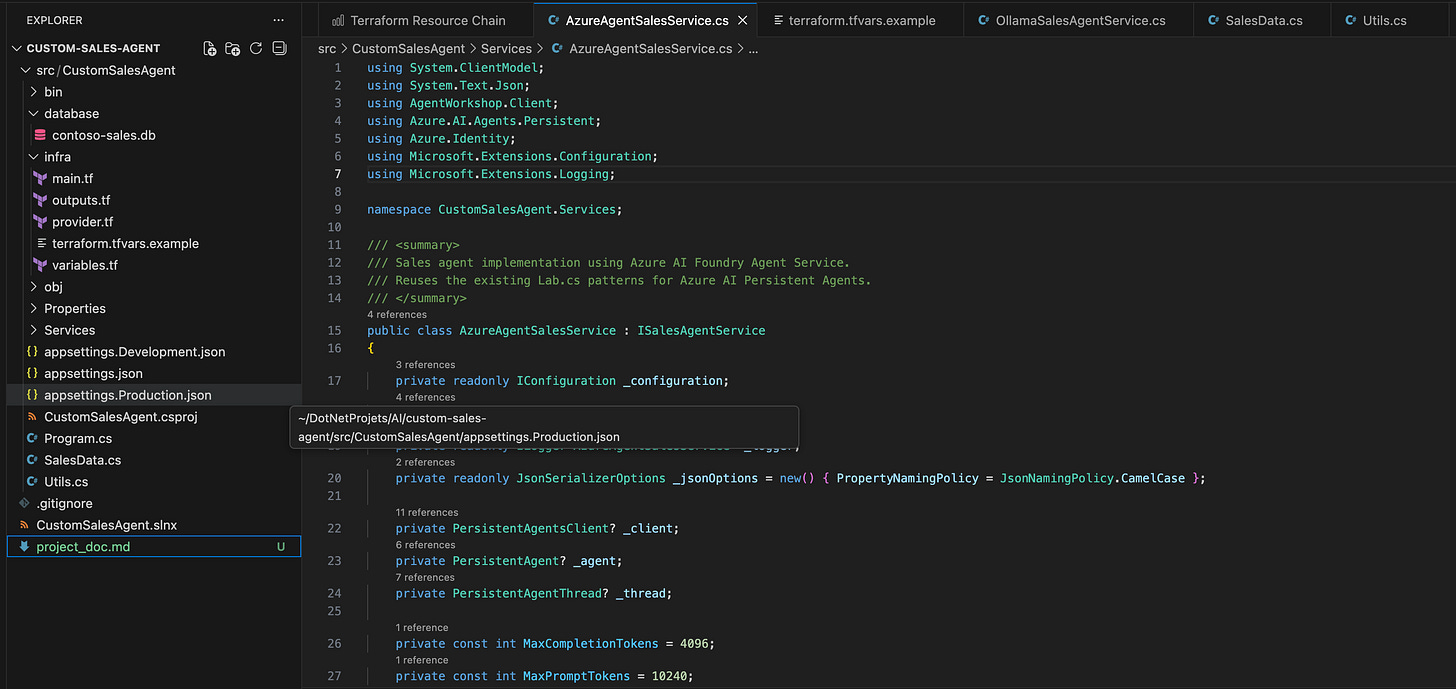This screenshot has width=1456, height=689.
Task: Click the braces icon of appsettings.Production.json
Action: pos(32,395)
